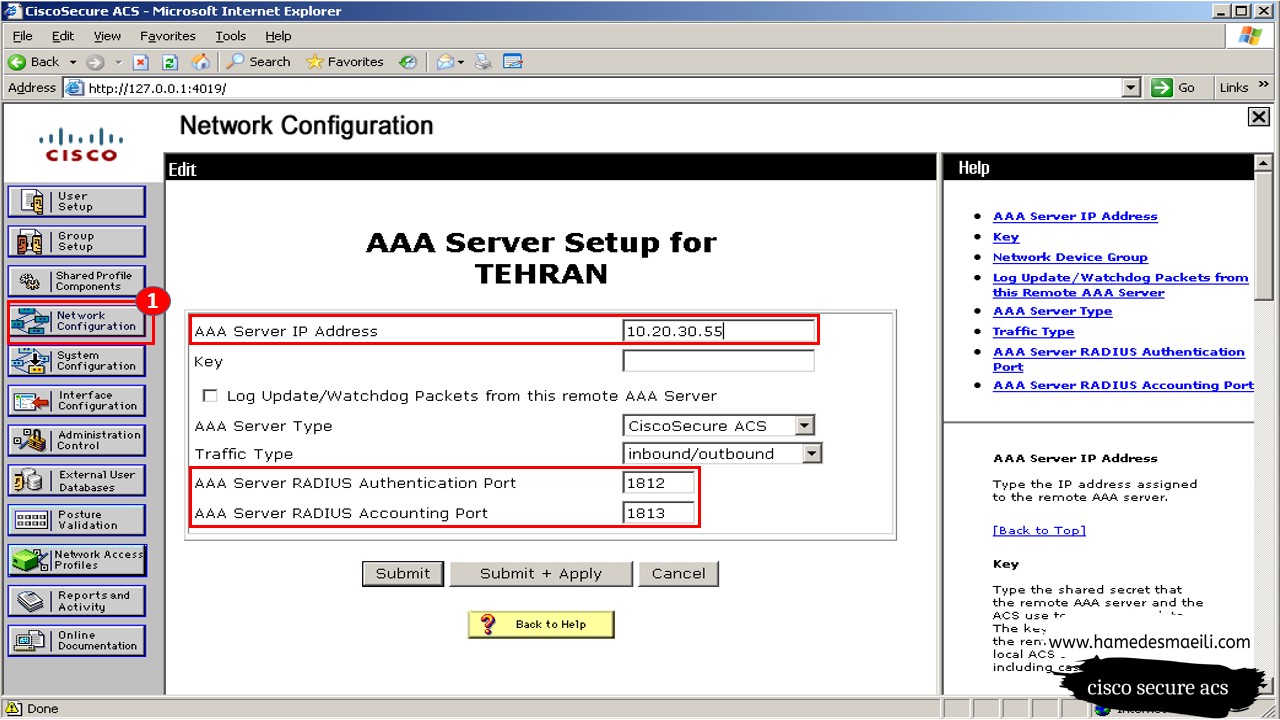Expand the address bar history dropdown
This screenshot has height=720, width=1280.
click(x=1131, y=88)
